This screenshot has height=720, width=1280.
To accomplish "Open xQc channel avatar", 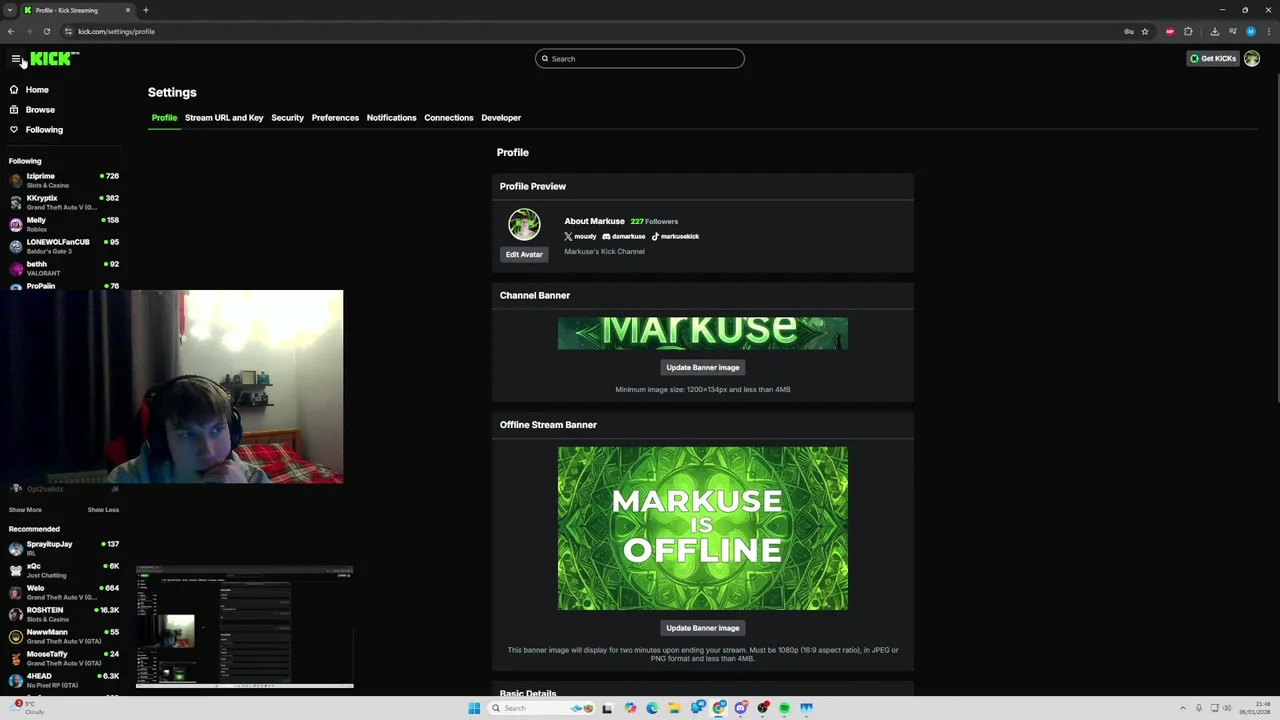I will point(16,570).
